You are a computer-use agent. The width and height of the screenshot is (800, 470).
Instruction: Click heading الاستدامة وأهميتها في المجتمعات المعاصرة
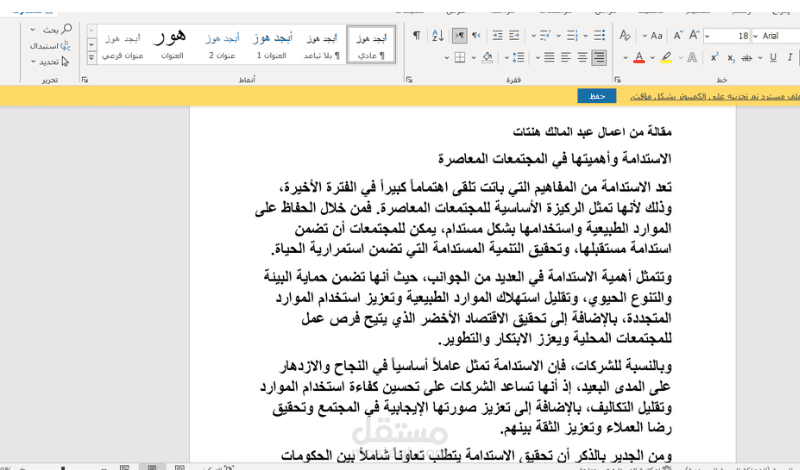click(x=555, y=159)
